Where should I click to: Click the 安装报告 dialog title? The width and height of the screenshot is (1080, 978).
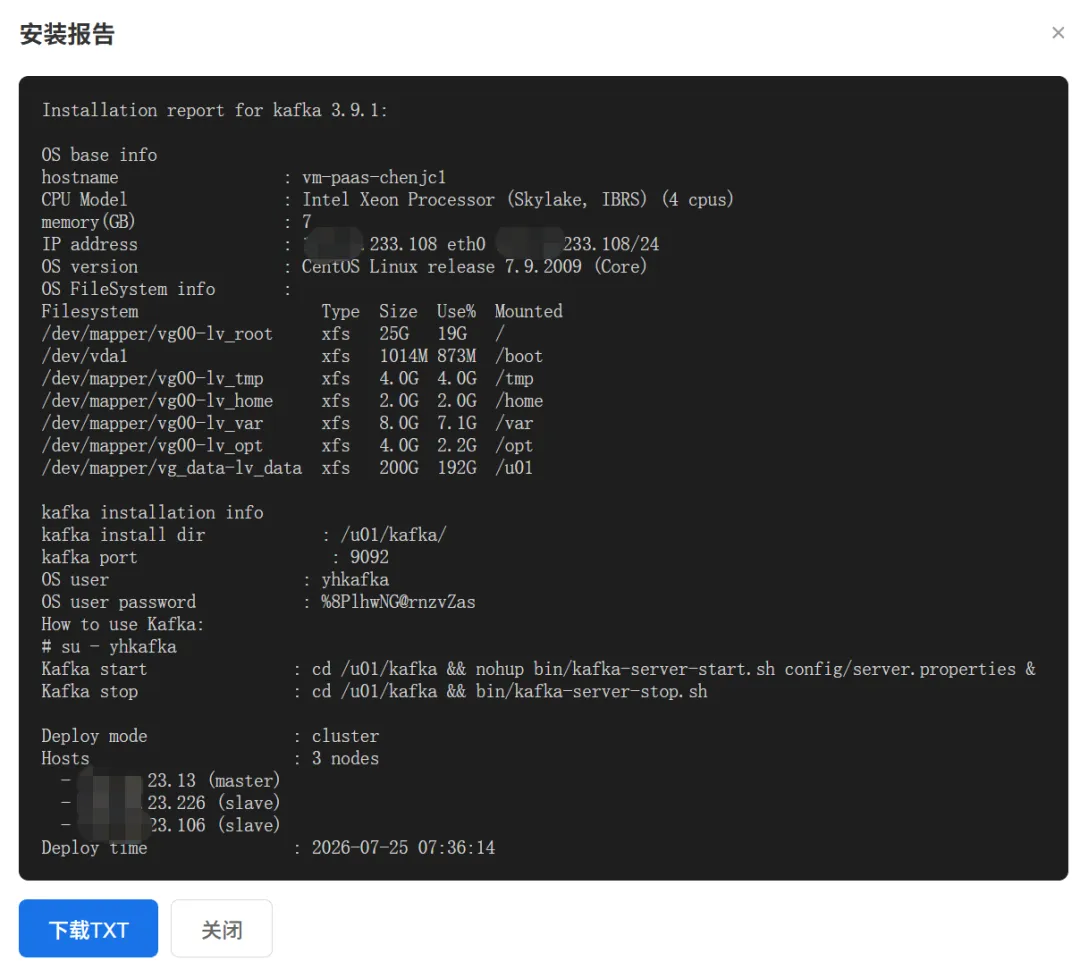coord(68,34)
